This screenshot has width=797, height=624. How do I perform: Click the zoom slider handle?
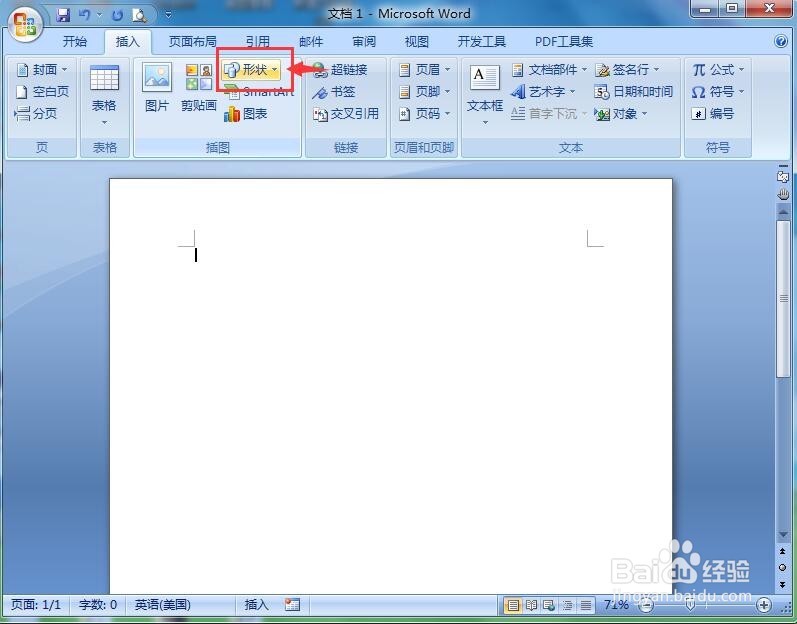pyautogui.click(x=690, y=605)
